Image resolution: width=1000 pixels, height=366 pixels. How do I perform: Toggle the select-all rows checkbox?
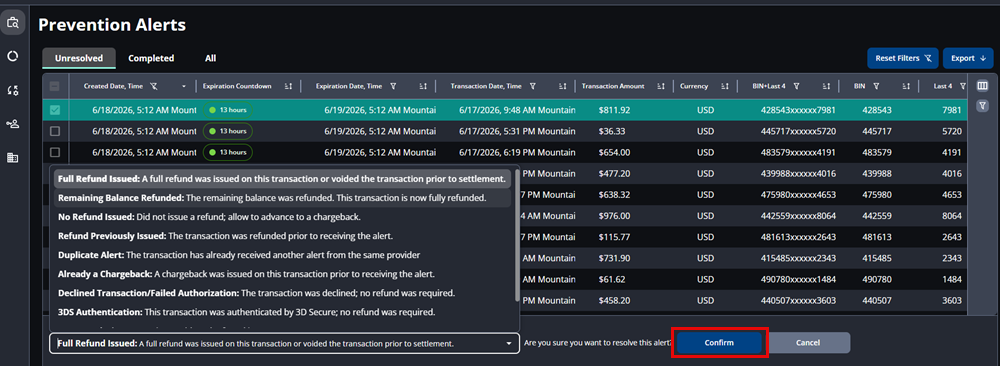[x=55, y=86]
